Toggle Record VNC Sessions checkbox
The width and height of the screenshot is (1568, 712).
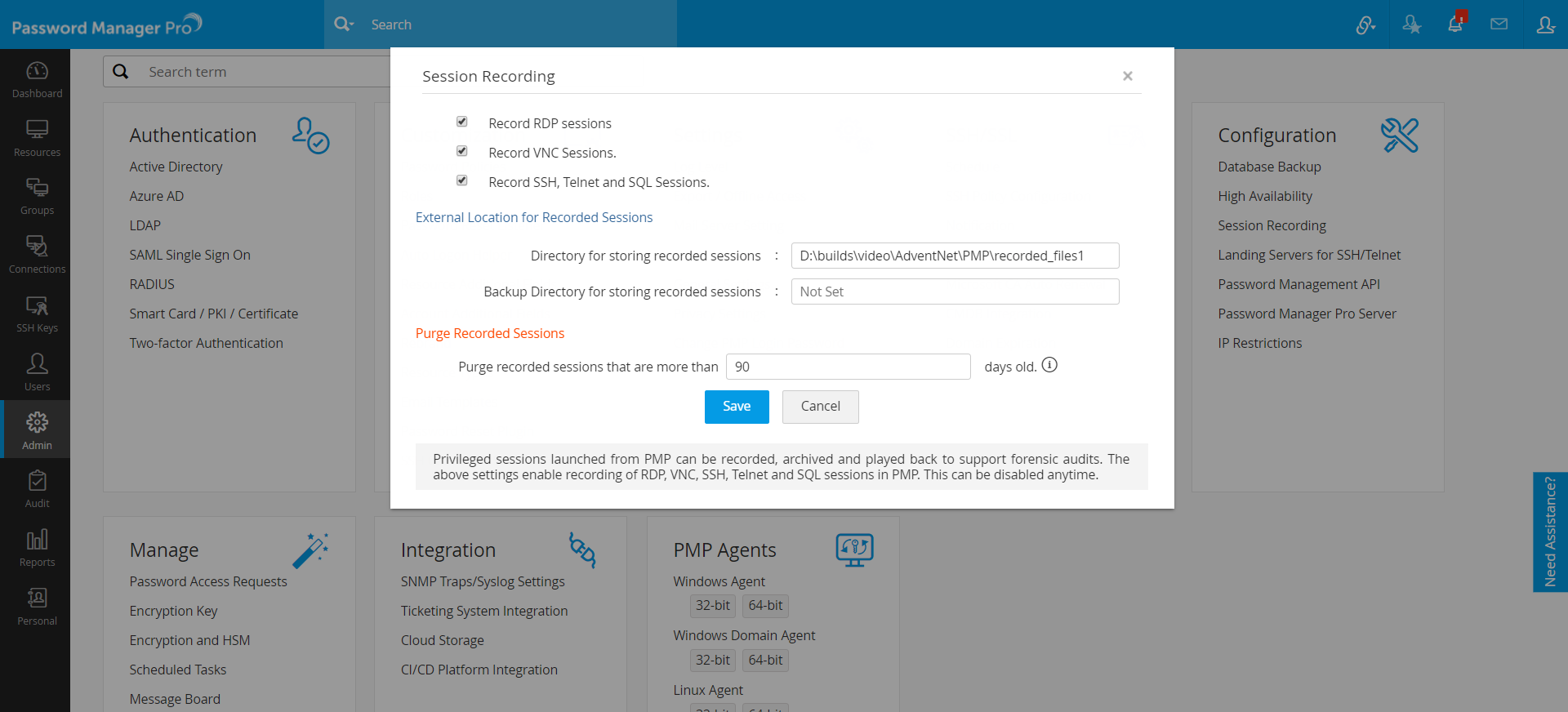pyautogui.click(x=461, y=151)
